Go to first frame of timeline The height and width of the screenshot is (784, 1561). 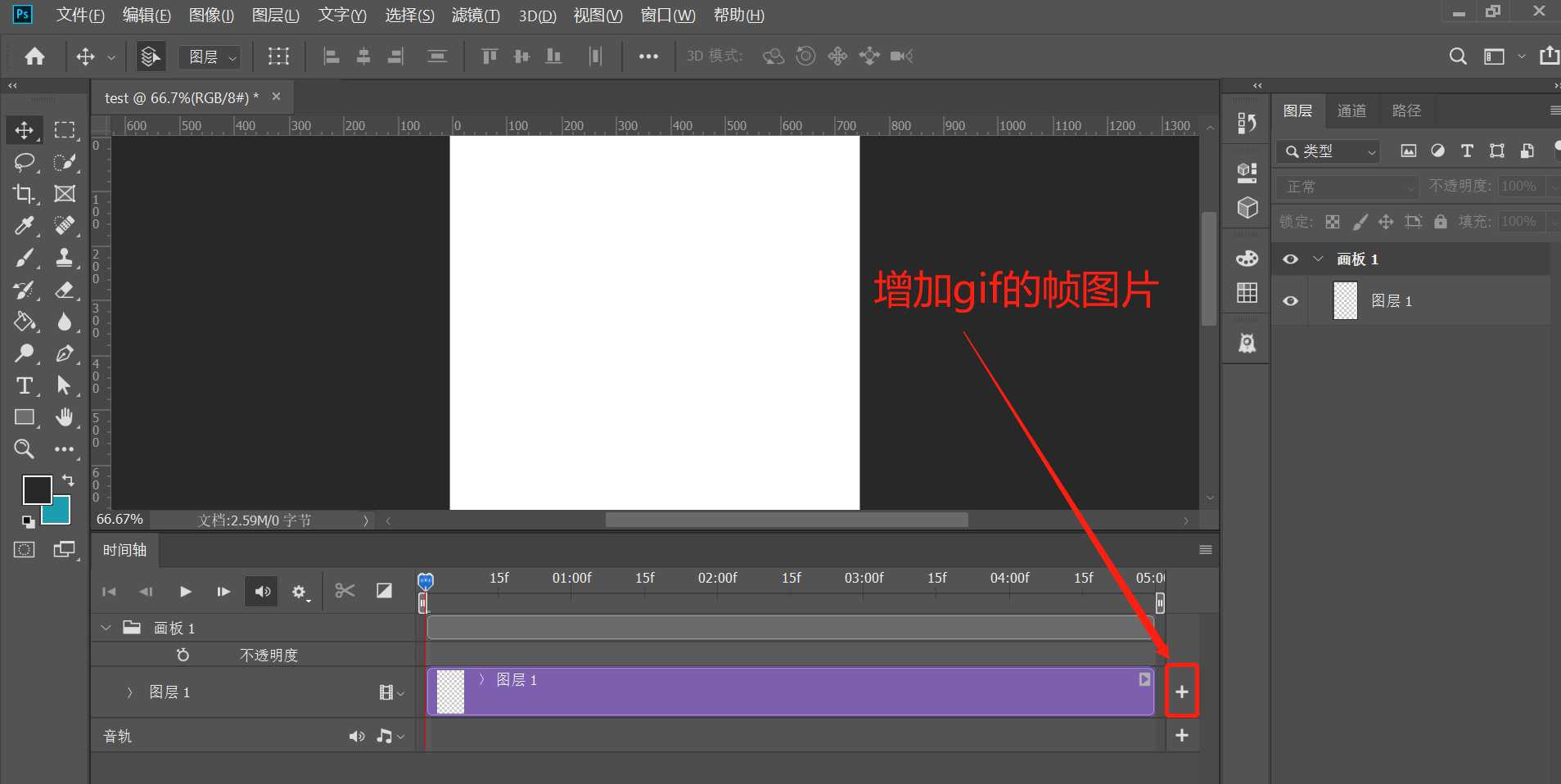click(x=109, y=592)
